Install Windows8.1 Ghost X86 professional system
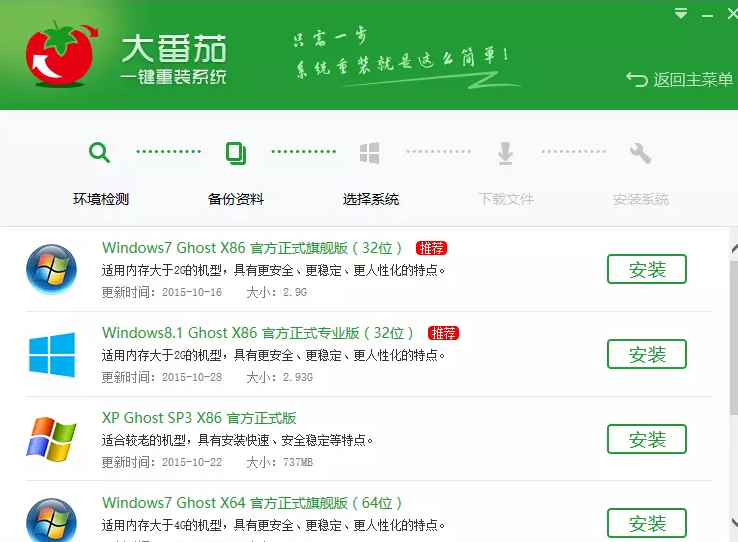The image size is (738, 542). pos(647,354)
